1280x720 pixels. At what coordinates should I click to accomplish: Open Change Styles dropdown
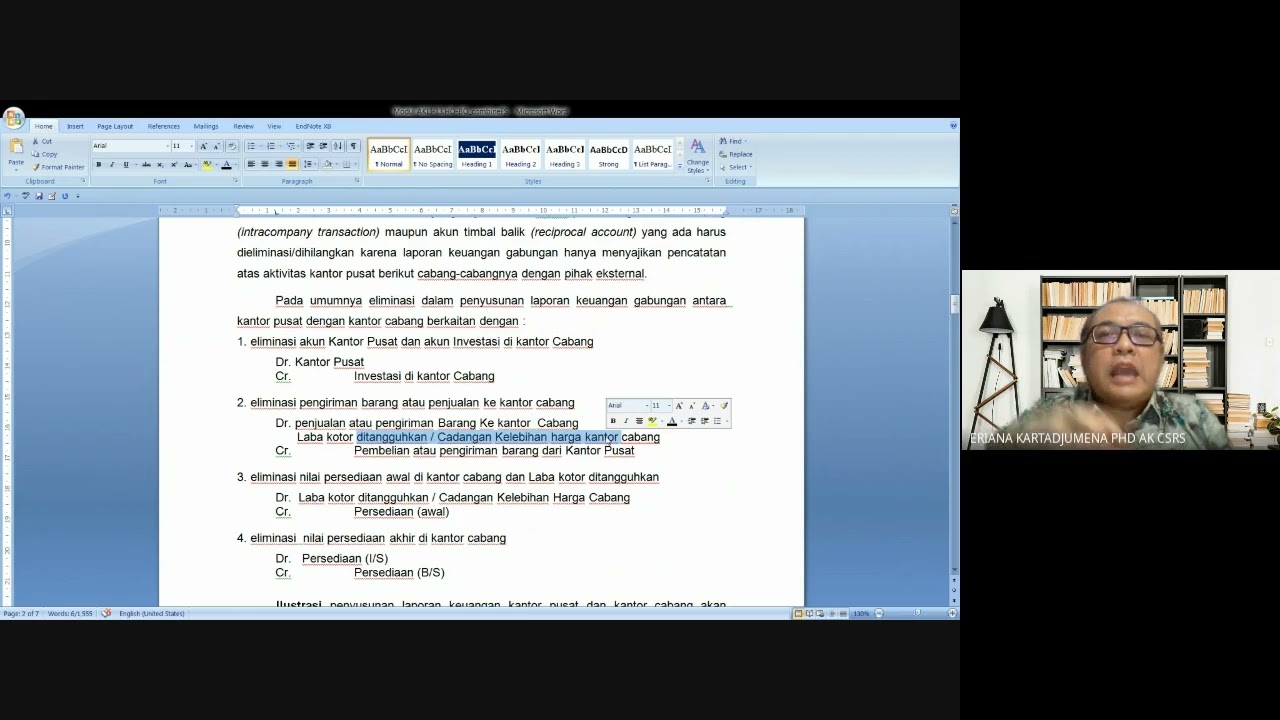698,155
